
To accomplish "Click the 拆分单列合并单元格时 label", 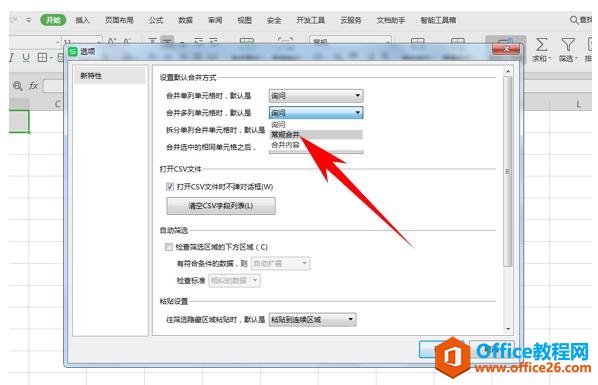I will pos(215,130).
